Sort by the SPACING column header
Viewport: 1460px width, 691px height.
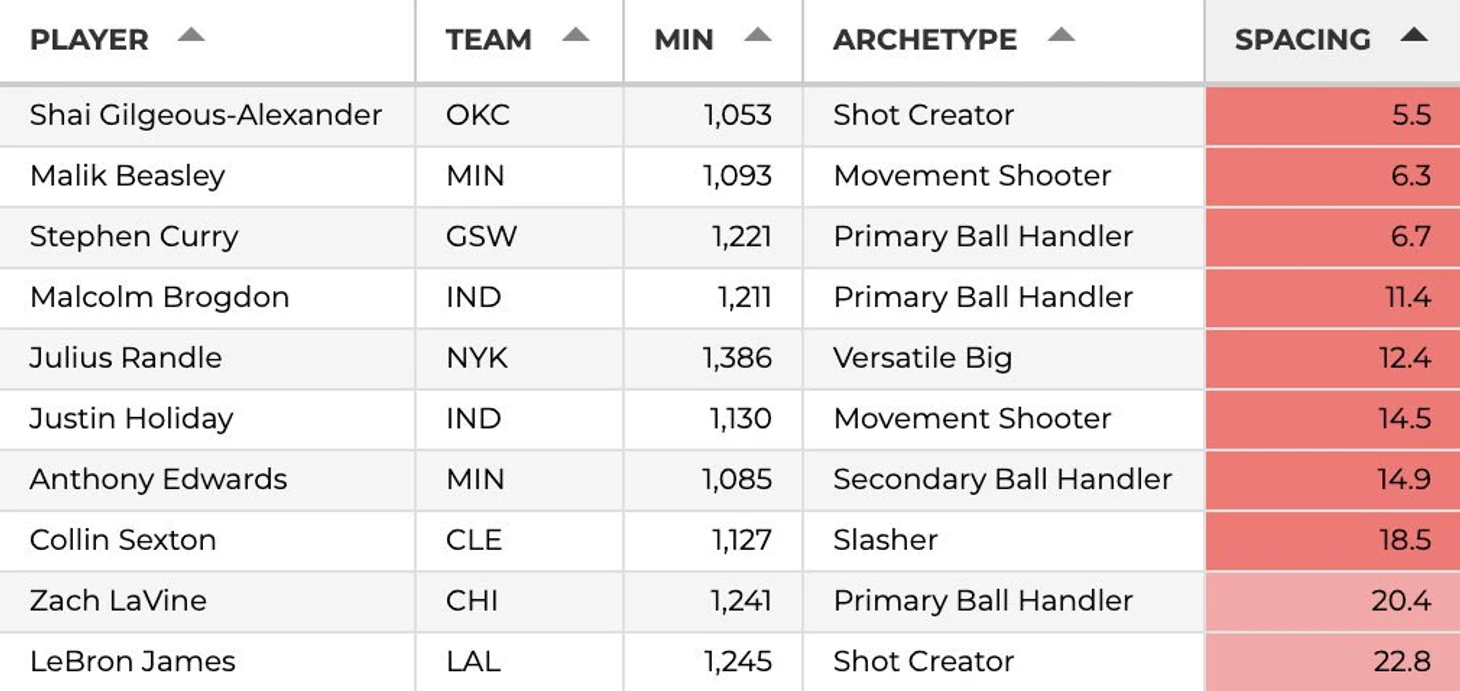click(x=1302, y=40)
